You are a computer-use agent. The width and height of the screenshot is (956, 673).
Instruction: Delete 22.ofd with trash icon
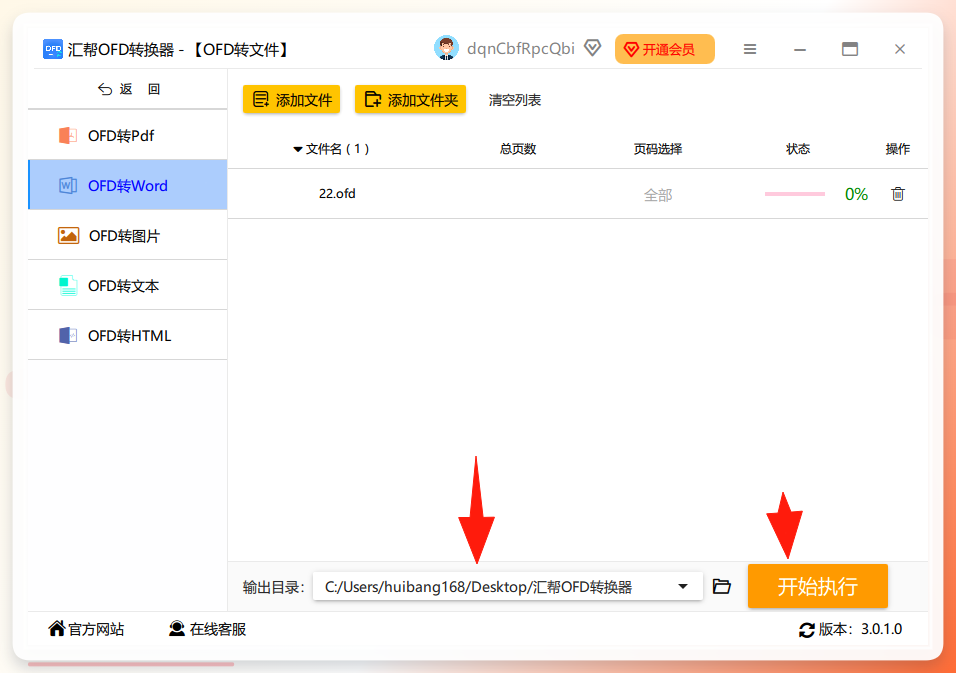[897, 194]
